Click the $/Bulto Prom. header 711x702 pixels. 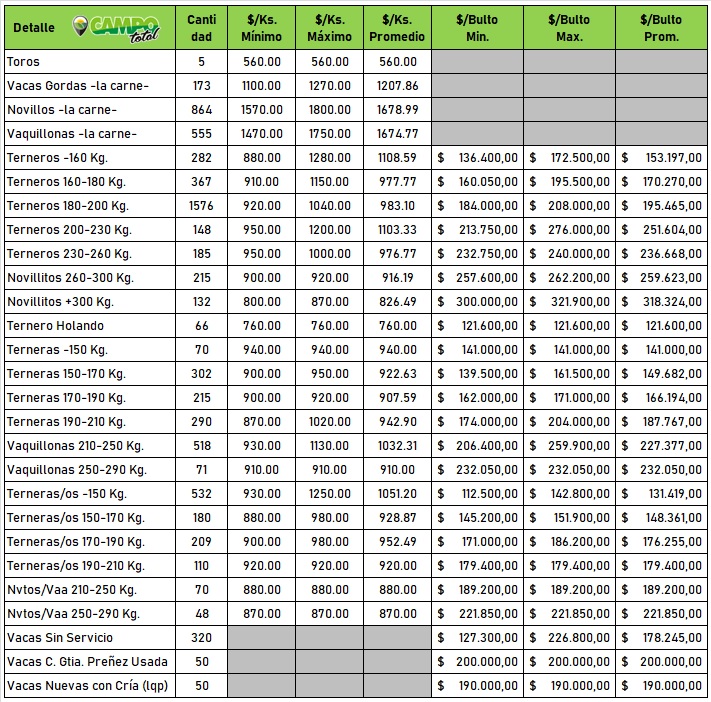pyautogui.click(x=661, y=28)
